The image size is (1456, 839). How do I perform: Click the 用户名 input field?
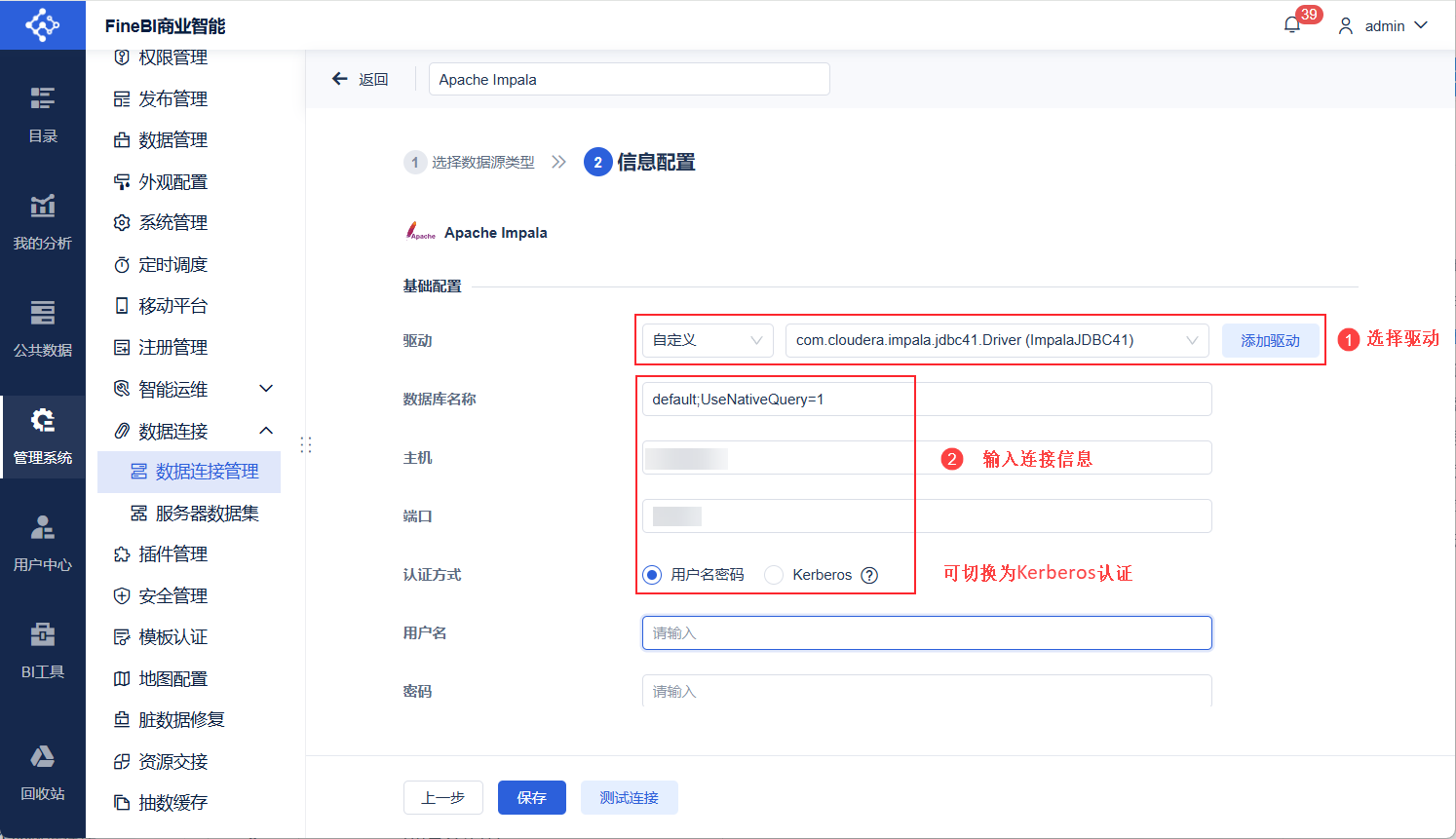(x=927, y=632)
